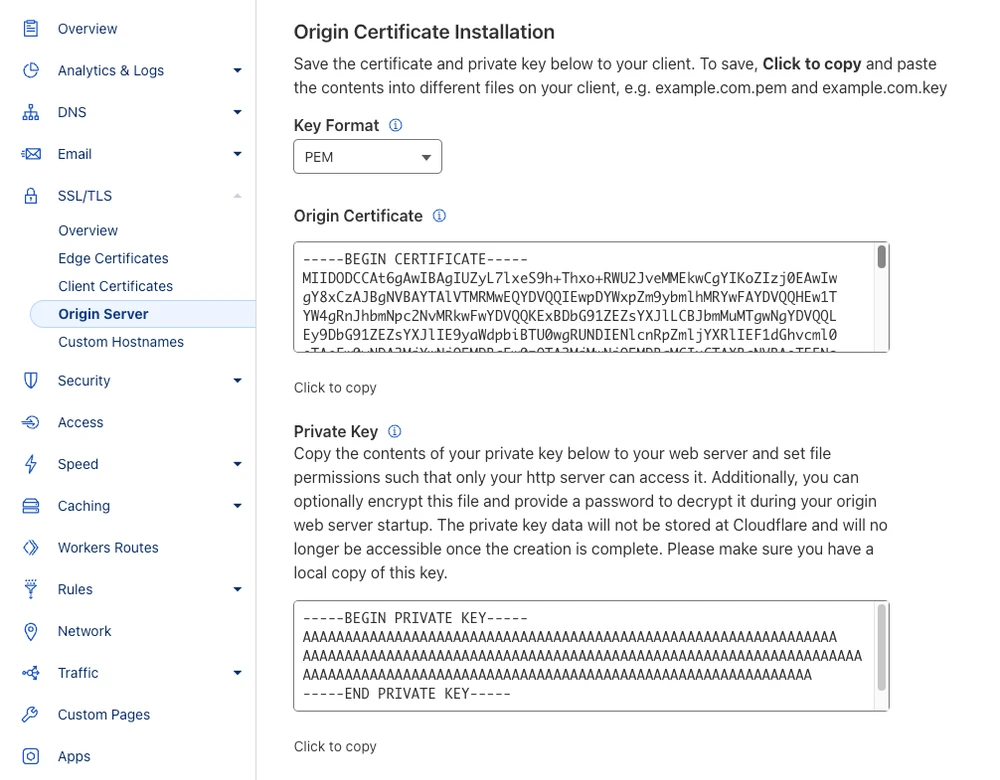Click the Analytics & Logs pie chart icon
Image resolution: width=1000 pixels, height=780 pixels.
[31, 70]
